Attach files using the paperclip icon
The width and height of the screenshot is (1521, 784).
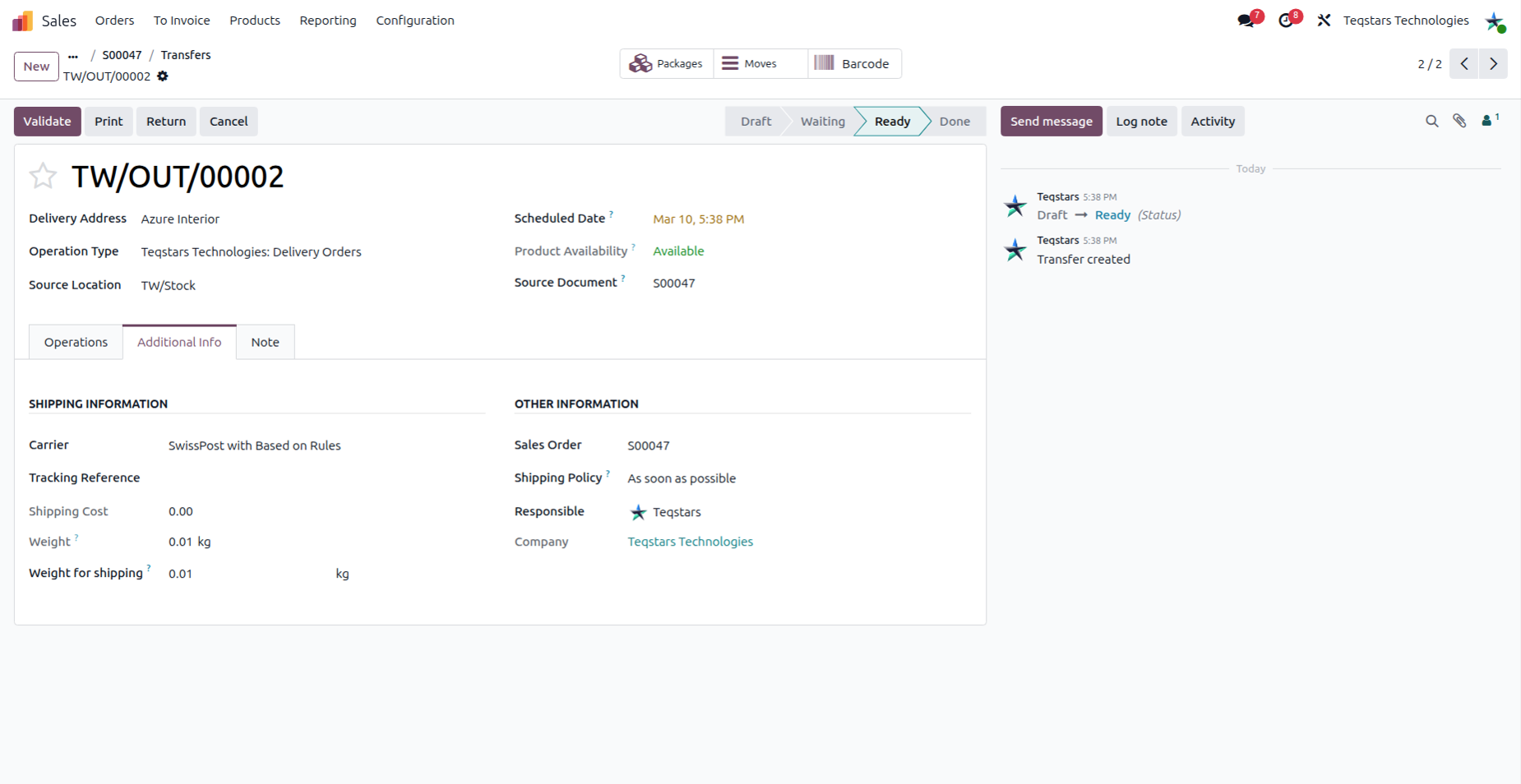(1459, 121)
